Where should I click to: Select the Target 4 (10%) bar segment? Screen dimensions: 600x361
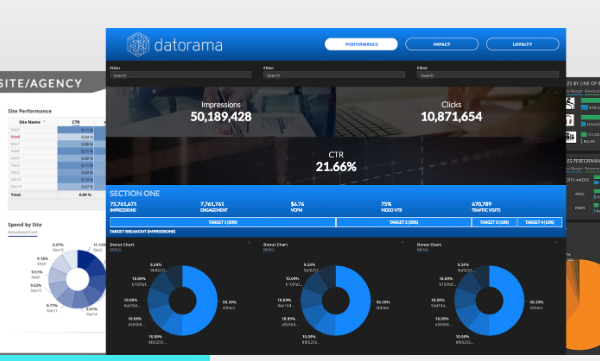(540, 222)
